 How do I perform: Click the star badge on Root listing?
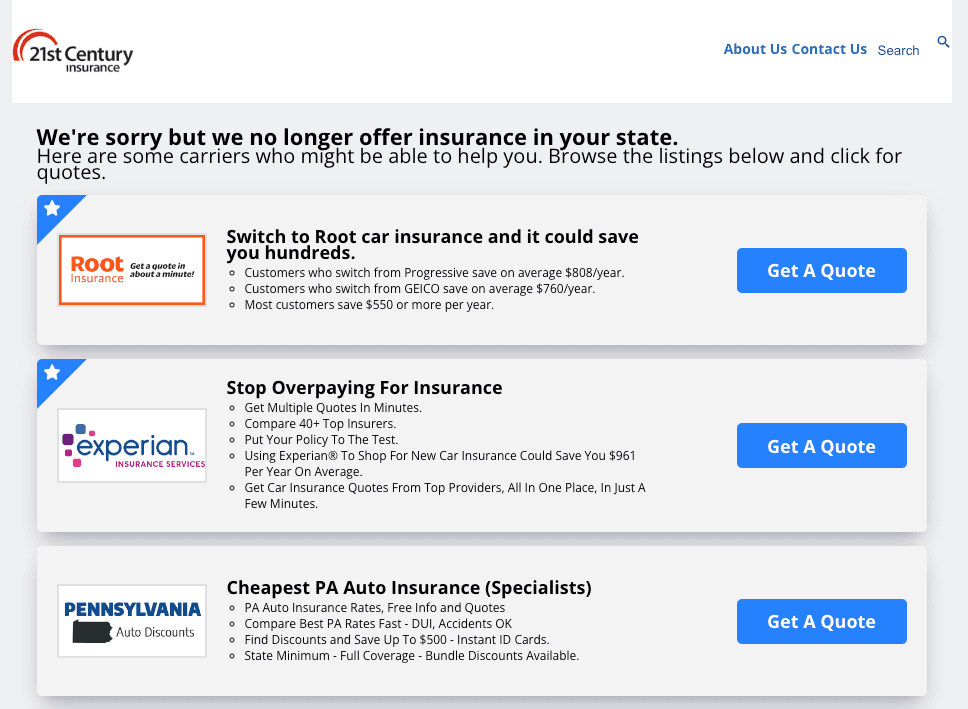point(52,209)
